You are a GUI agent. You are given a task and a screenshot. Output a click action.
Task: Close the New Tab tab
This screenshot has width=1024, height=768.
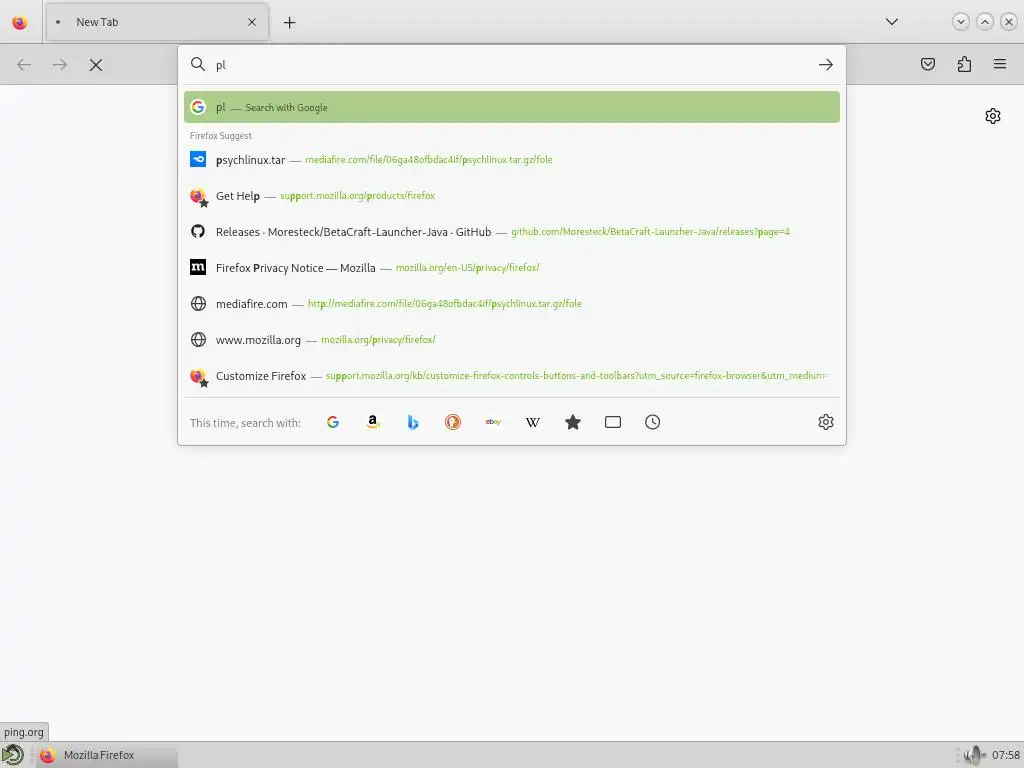tap(252, 22)
